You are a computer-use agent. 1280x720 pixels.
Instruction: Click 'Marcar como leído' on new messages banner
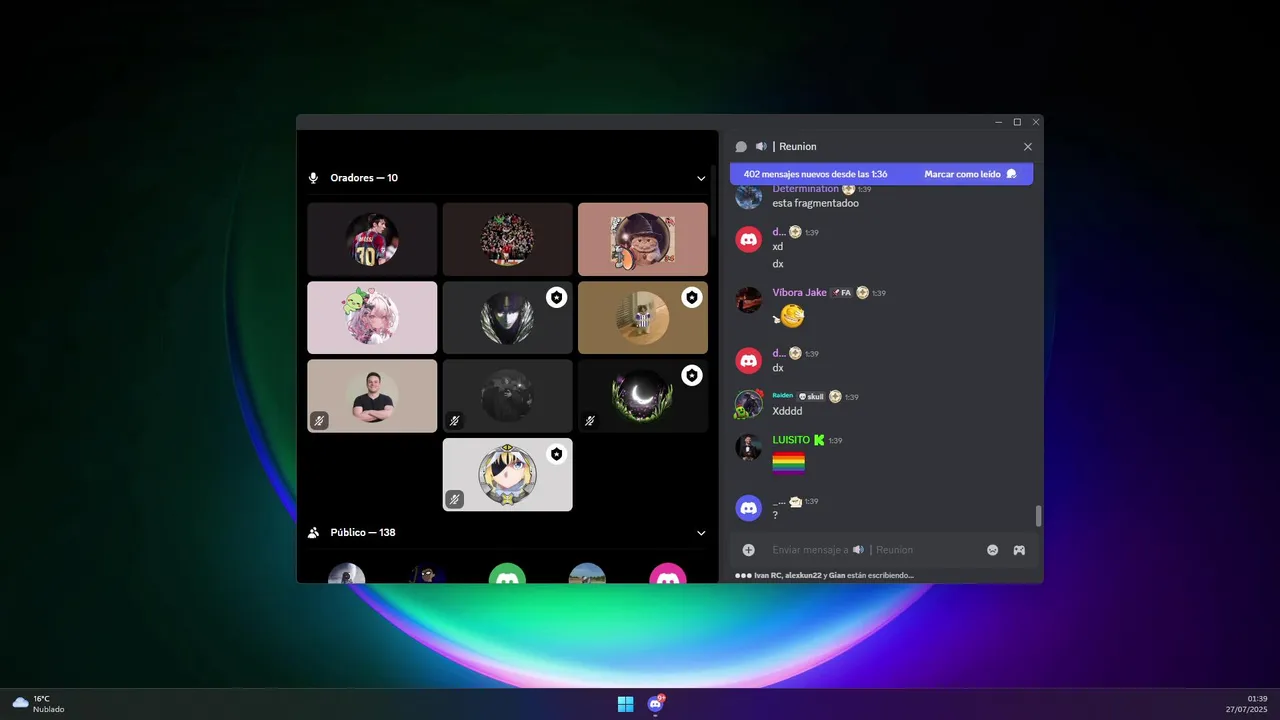coord(970,174)
